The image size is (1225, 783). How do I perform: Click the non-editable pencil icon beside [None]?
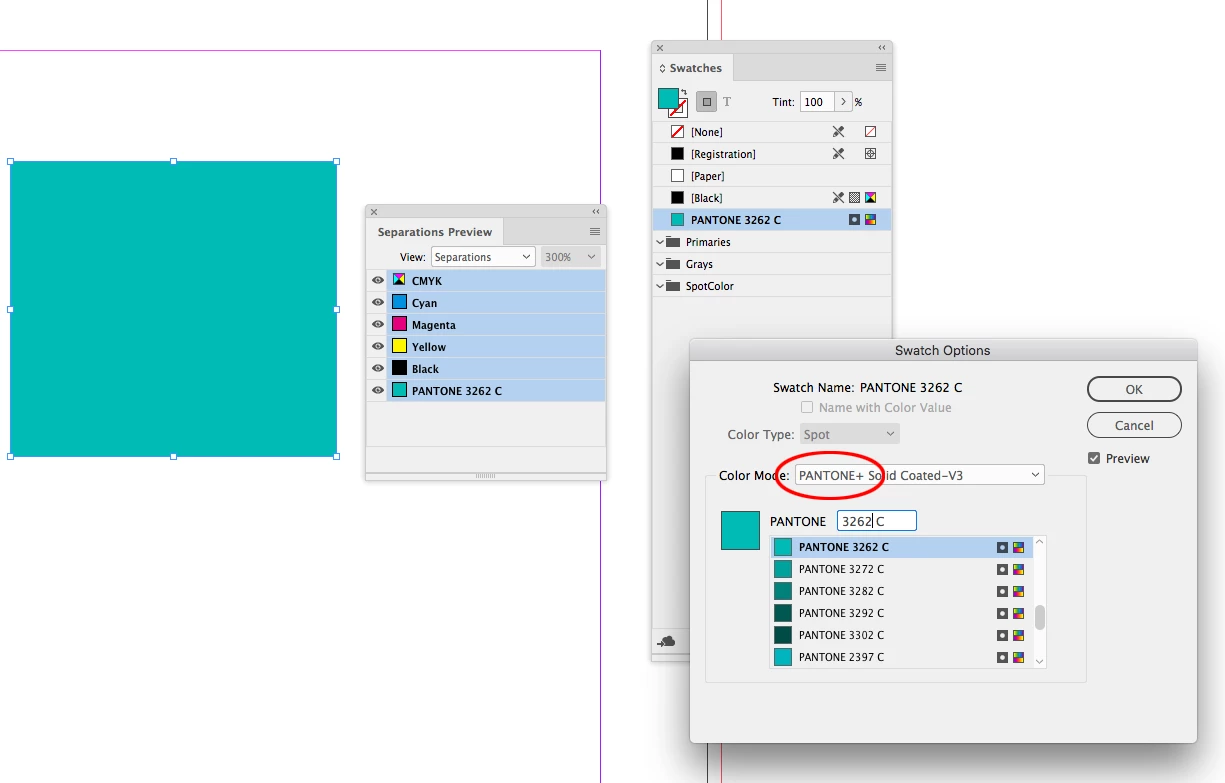(x=839, y=132)
